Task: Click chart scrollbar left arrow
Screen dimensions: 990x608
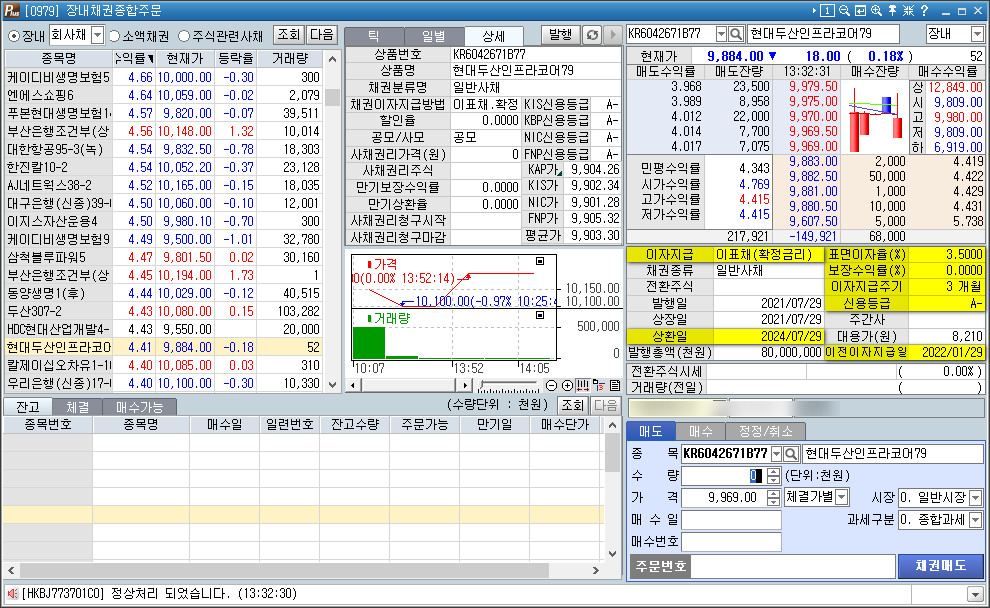Action: coord(353,385)
